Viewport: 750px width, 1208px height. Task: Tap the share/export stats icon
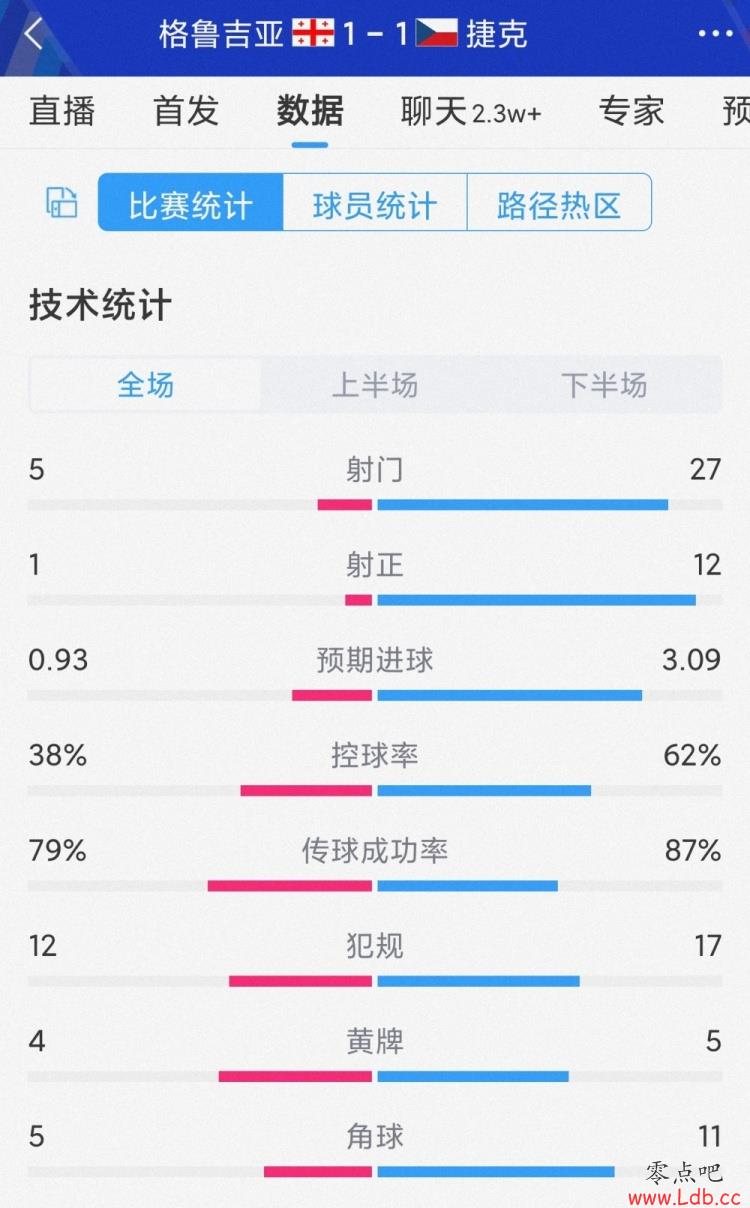pyautogui.click(x=62, y=202)
